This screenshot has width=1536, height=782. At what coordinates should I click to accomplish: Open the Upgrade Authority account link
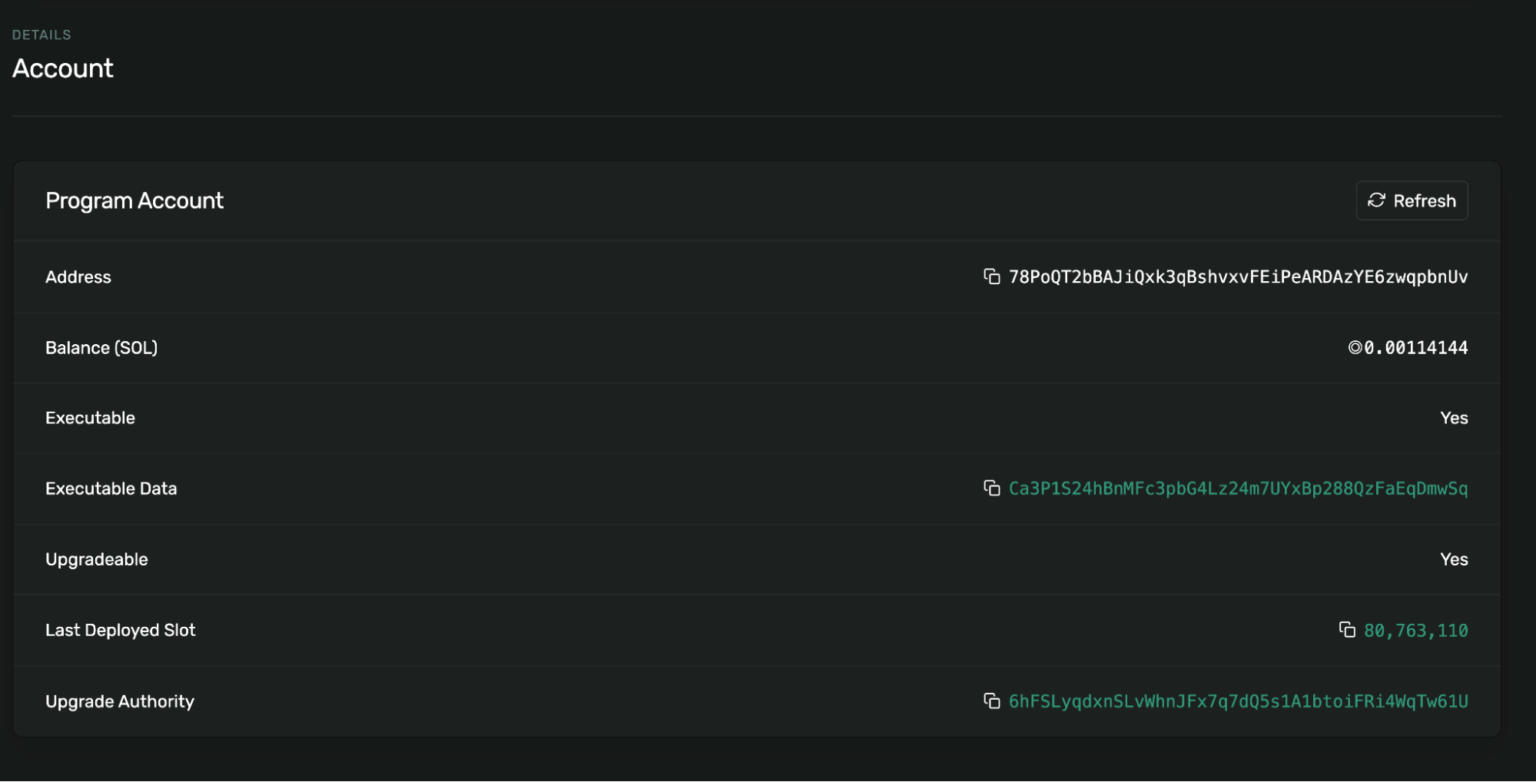point(1238,701)
